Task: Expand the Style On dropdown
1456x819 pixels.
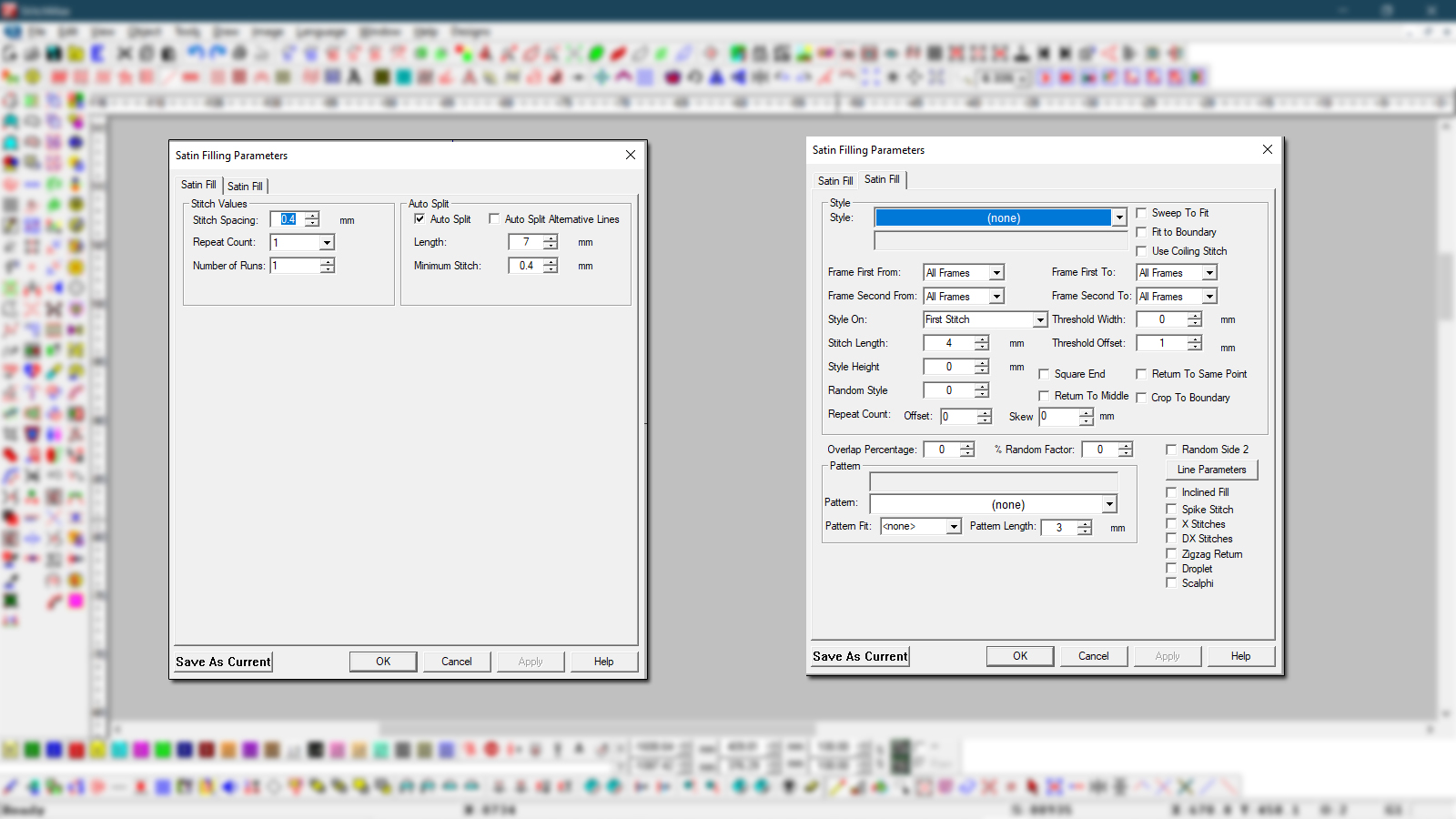Action: tap(1039, 320)
